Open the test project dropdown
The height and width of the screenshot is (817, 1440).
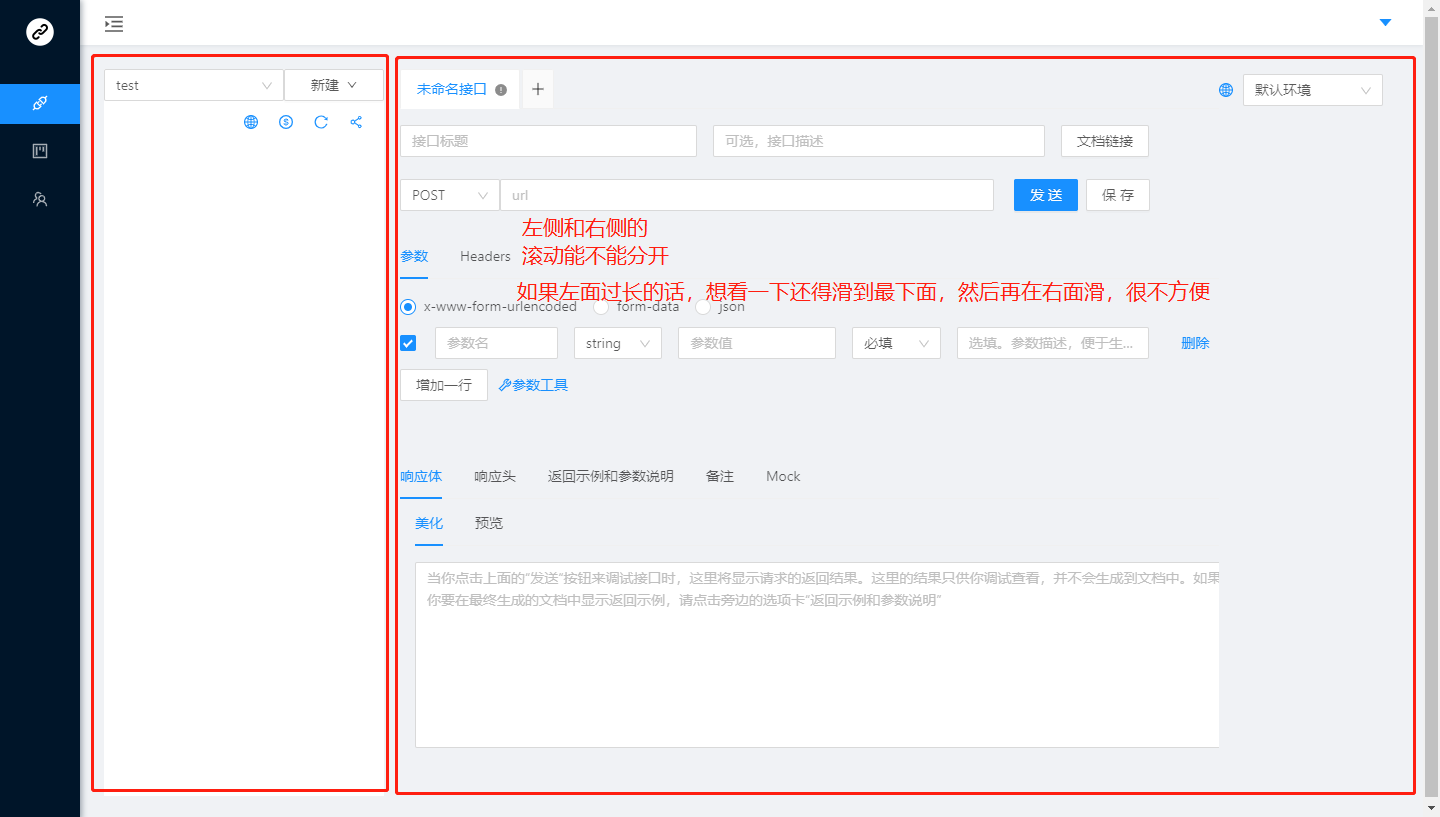tap(194, 85)
